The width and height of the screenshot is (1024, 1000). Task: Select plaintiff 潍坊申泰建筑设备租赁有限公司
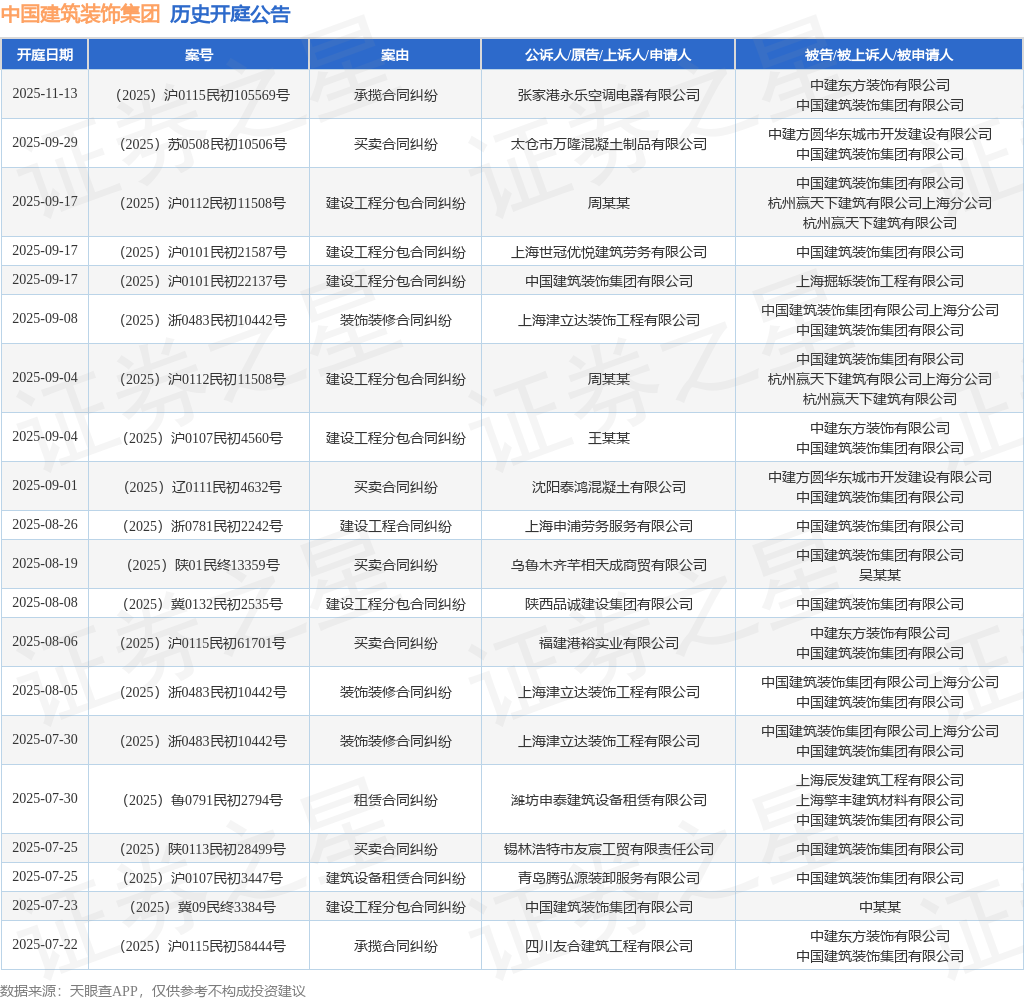608,799
